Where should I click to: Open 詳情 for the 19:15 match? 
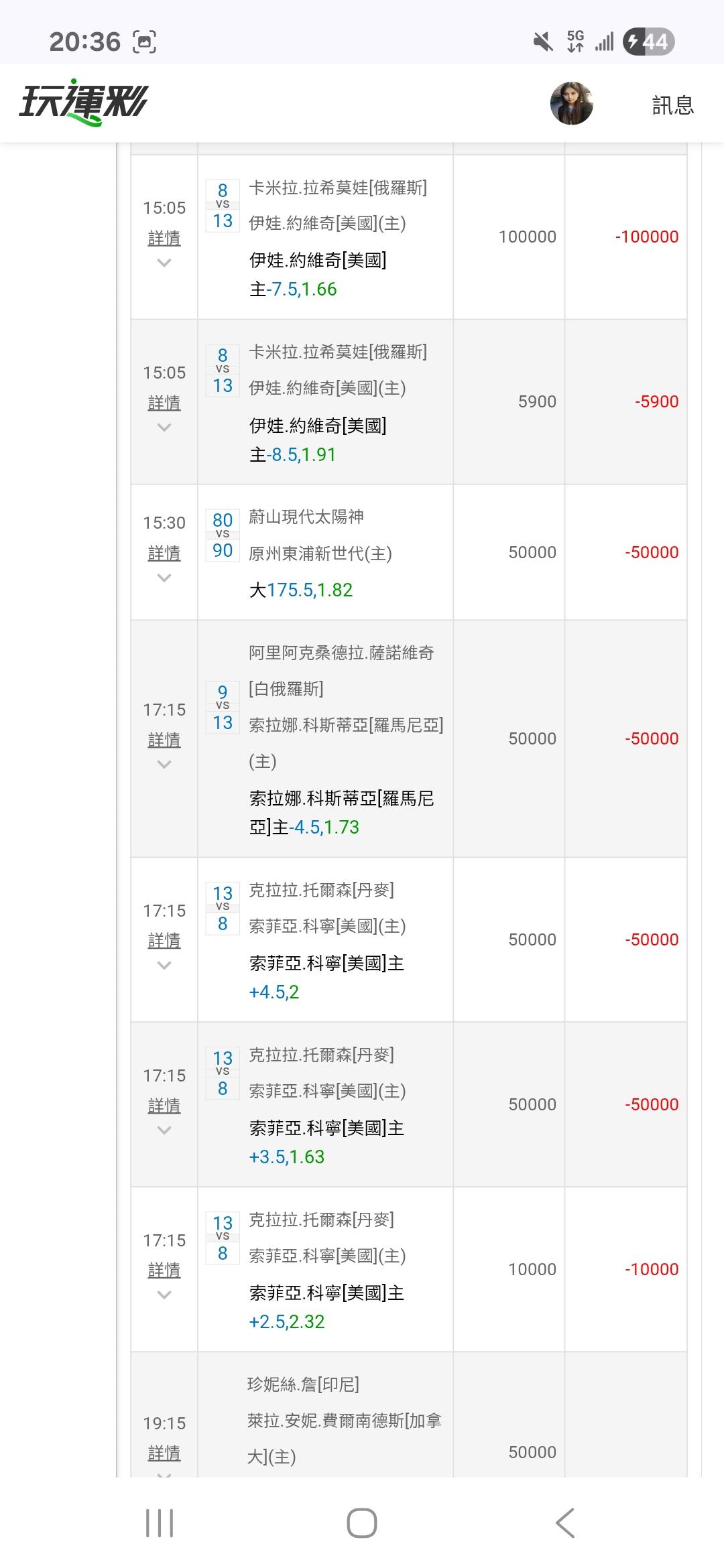[164, 1453]
